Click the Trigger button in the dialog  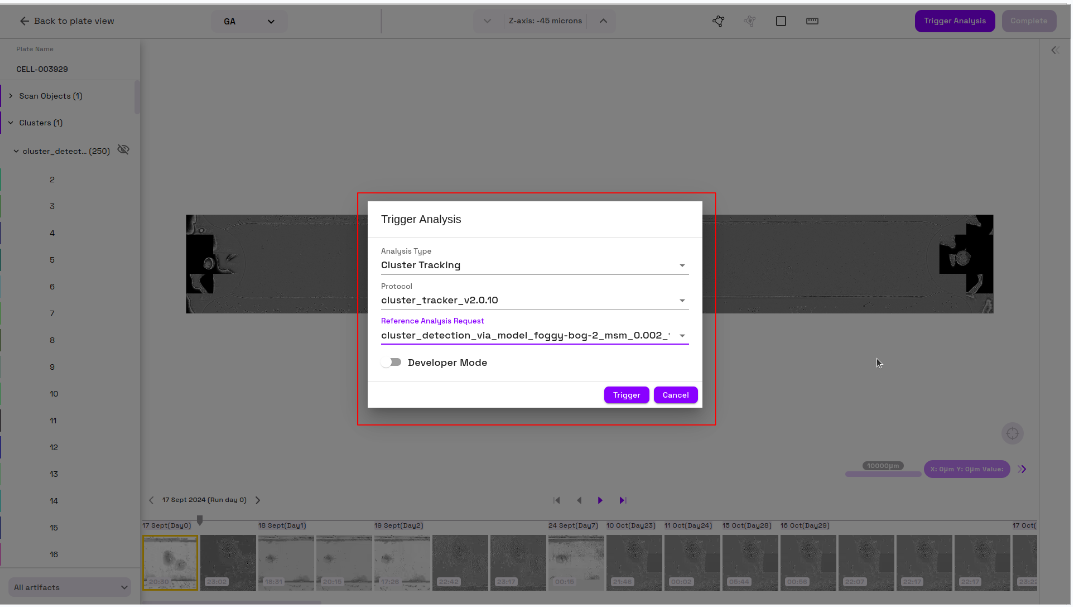point(626,394)
